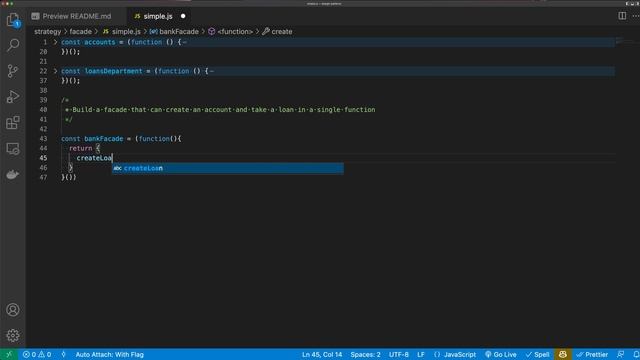Click the minimap at editor's right edge

(x=627, y=41)
